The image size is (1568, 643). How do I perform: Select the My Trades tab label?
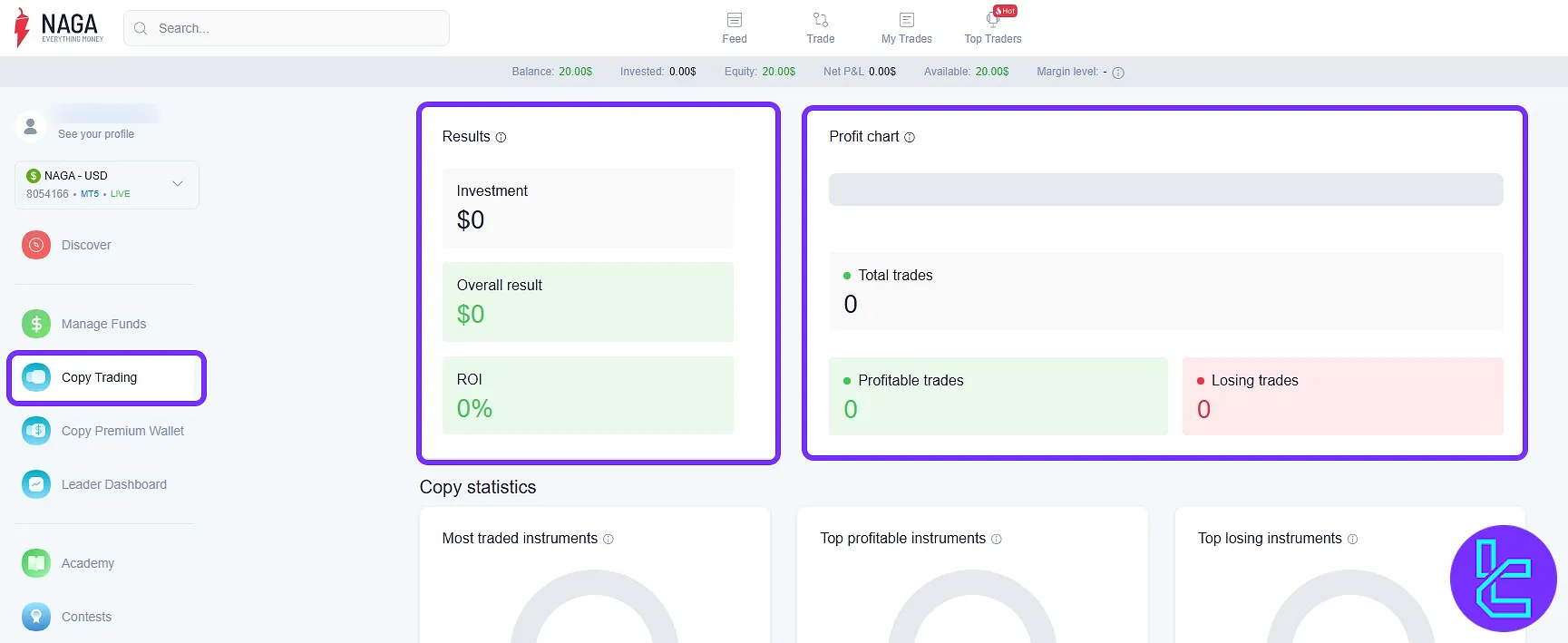point(907,39)
